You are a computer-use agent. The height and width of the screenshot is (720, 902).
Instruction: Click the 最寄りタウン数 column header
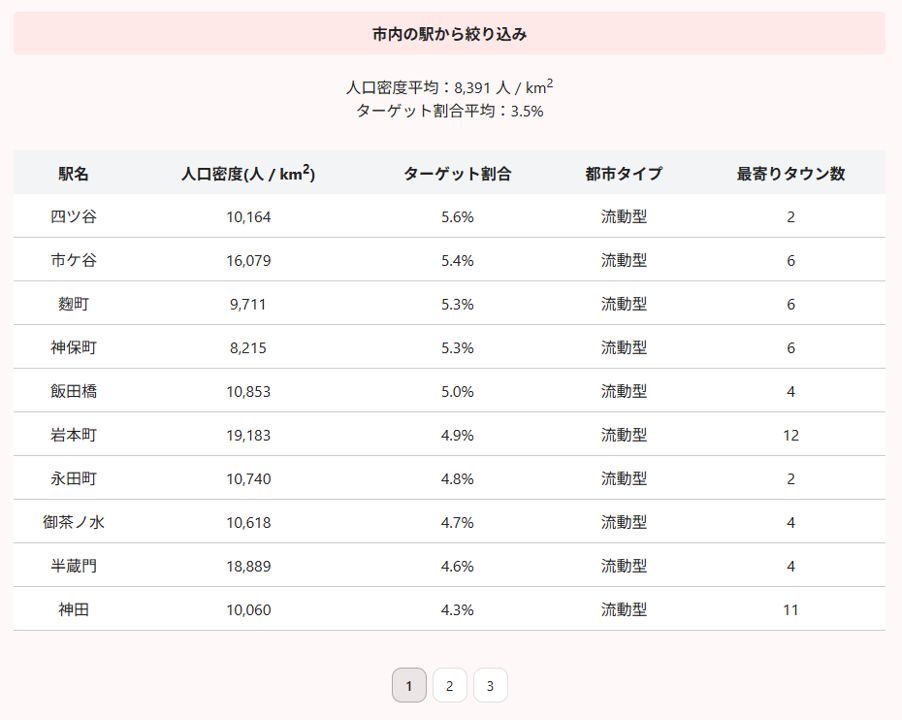point(790,173)
